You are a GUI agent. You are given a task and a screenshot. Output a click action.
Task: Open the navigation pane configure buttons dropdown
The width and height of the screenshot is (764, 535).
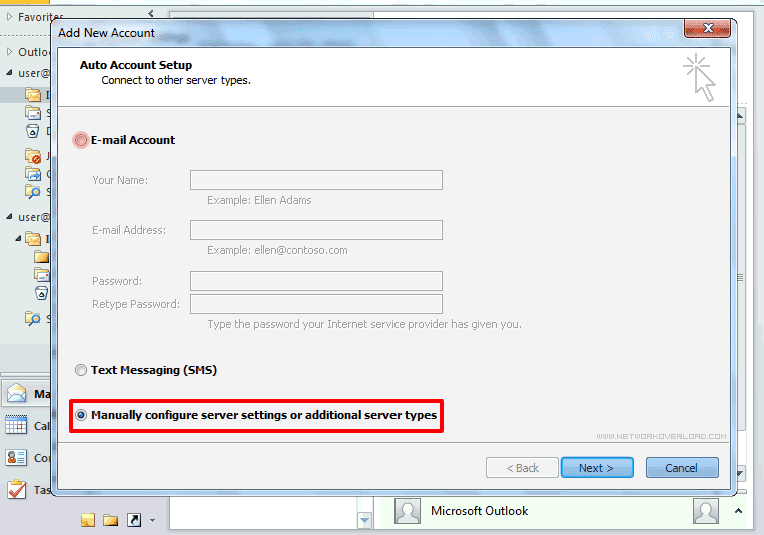click(152, 520)
